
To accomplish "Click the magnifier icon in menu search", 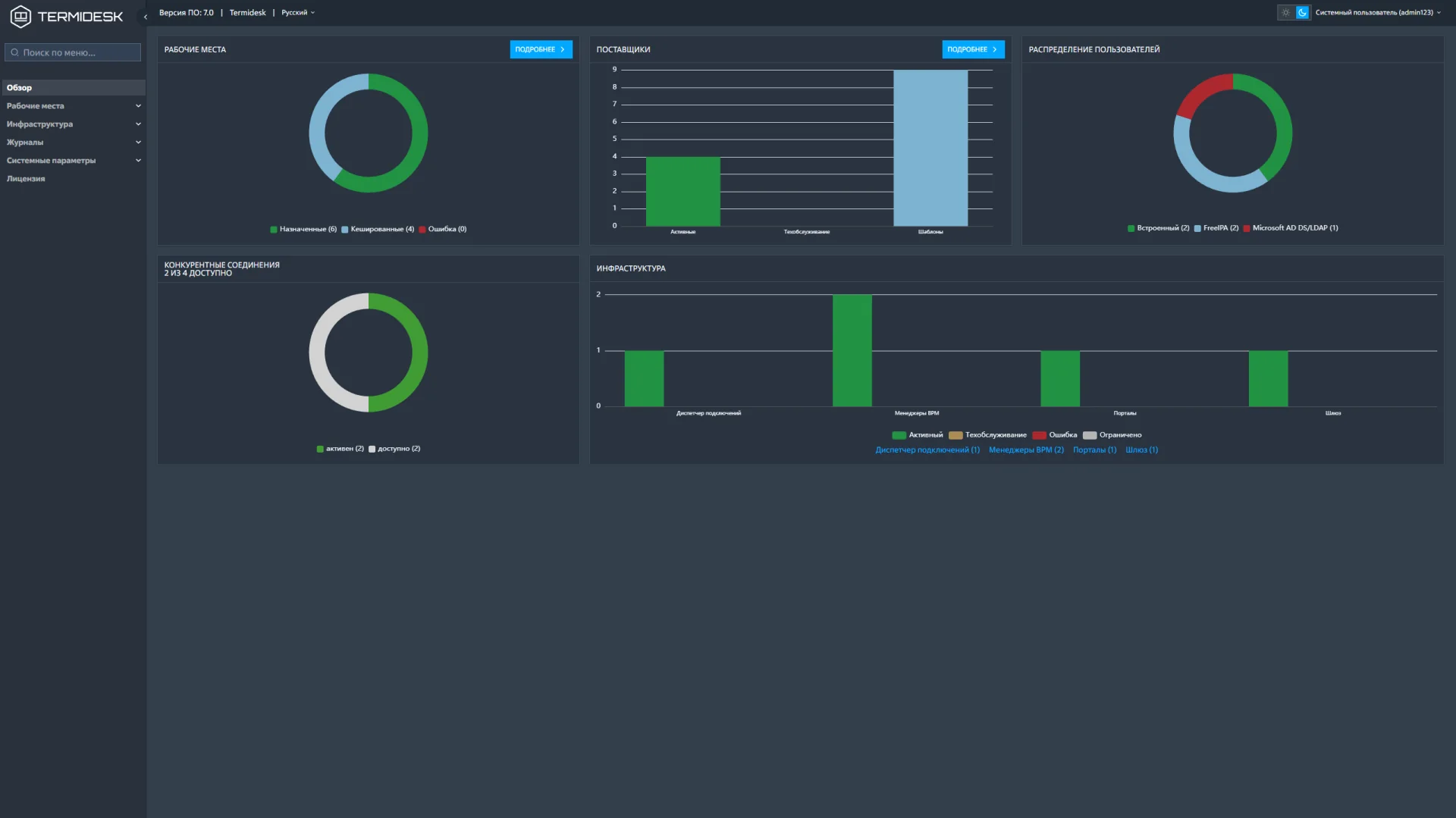I will point(14,52).
